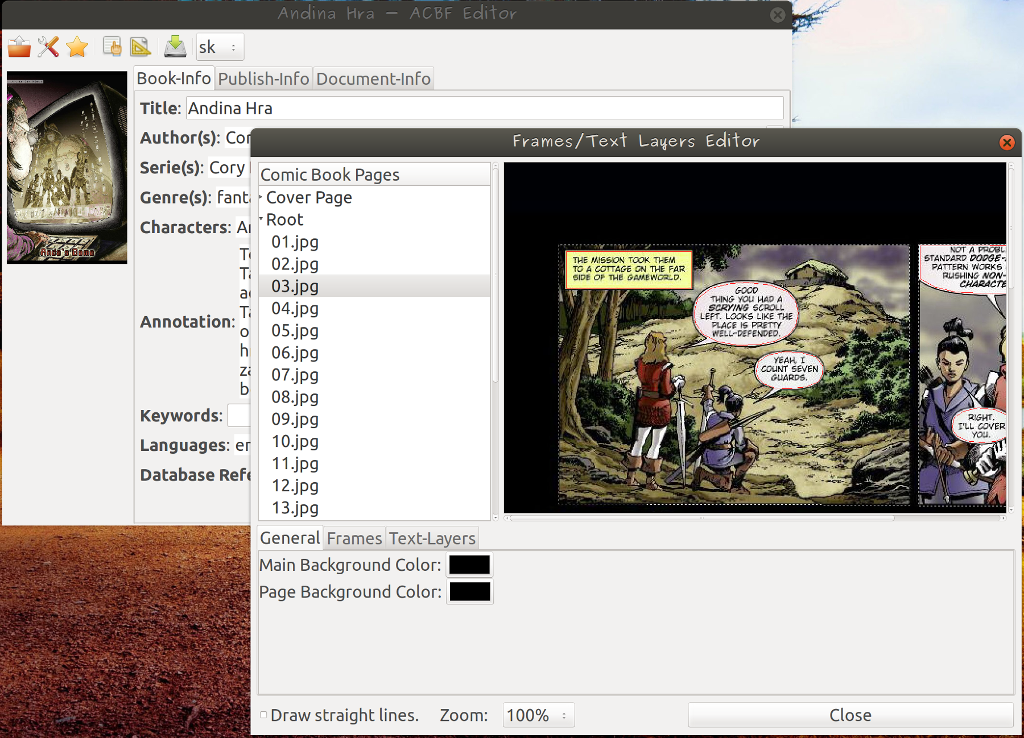Pick 11.jpg in Comic Book Pages
1024x738 pixels.
click(x=295, y=464)
